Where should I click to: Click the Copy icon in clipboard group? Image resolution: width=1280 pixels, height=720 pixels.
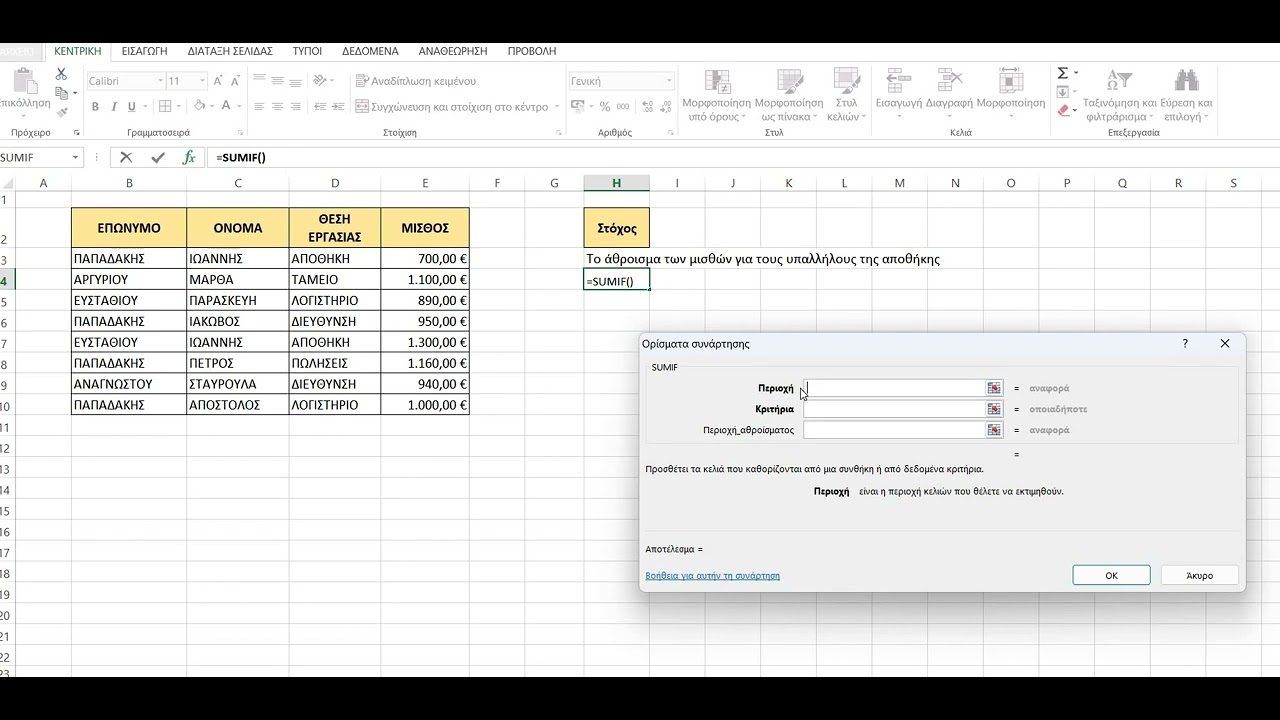(61, 92)
